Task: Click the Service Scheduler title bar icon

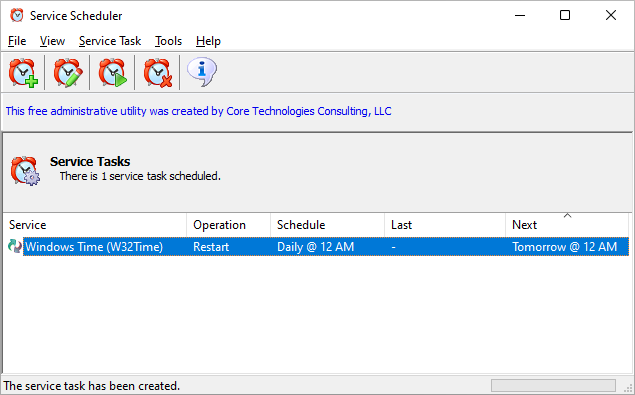Action: 17,15
